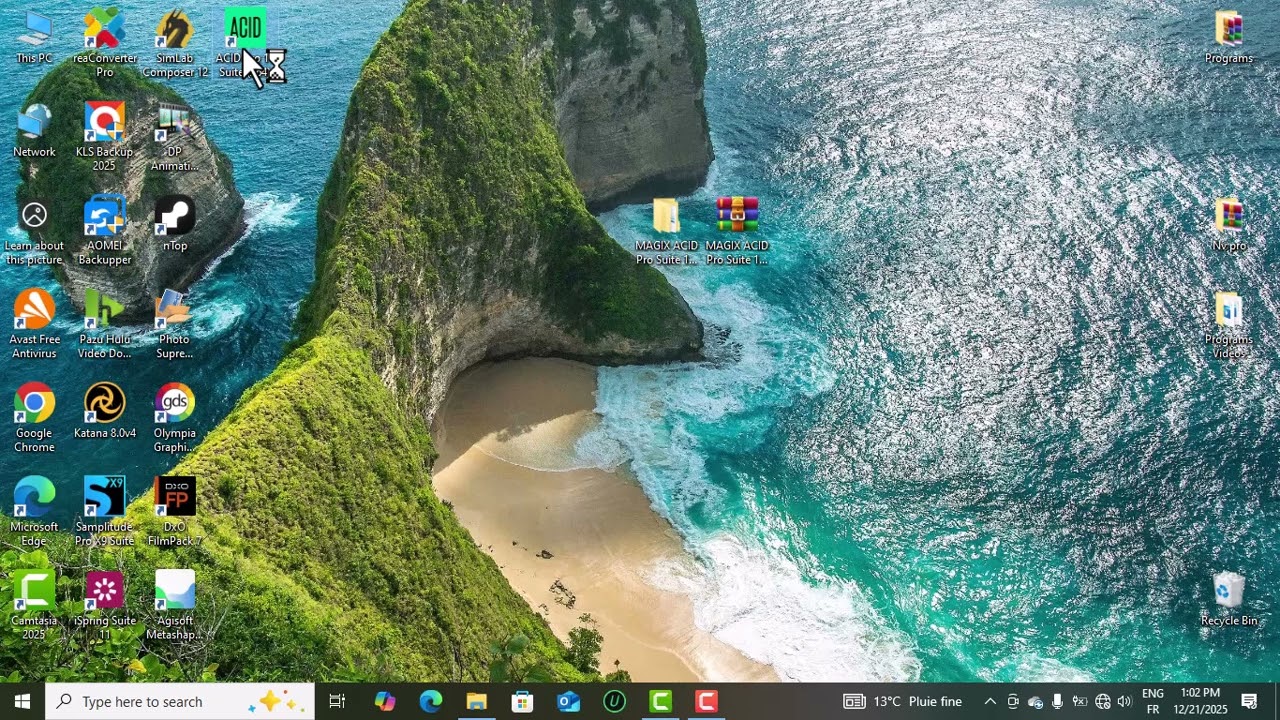
Task: Open File Explorer from the taskbar
Action: 477,701
